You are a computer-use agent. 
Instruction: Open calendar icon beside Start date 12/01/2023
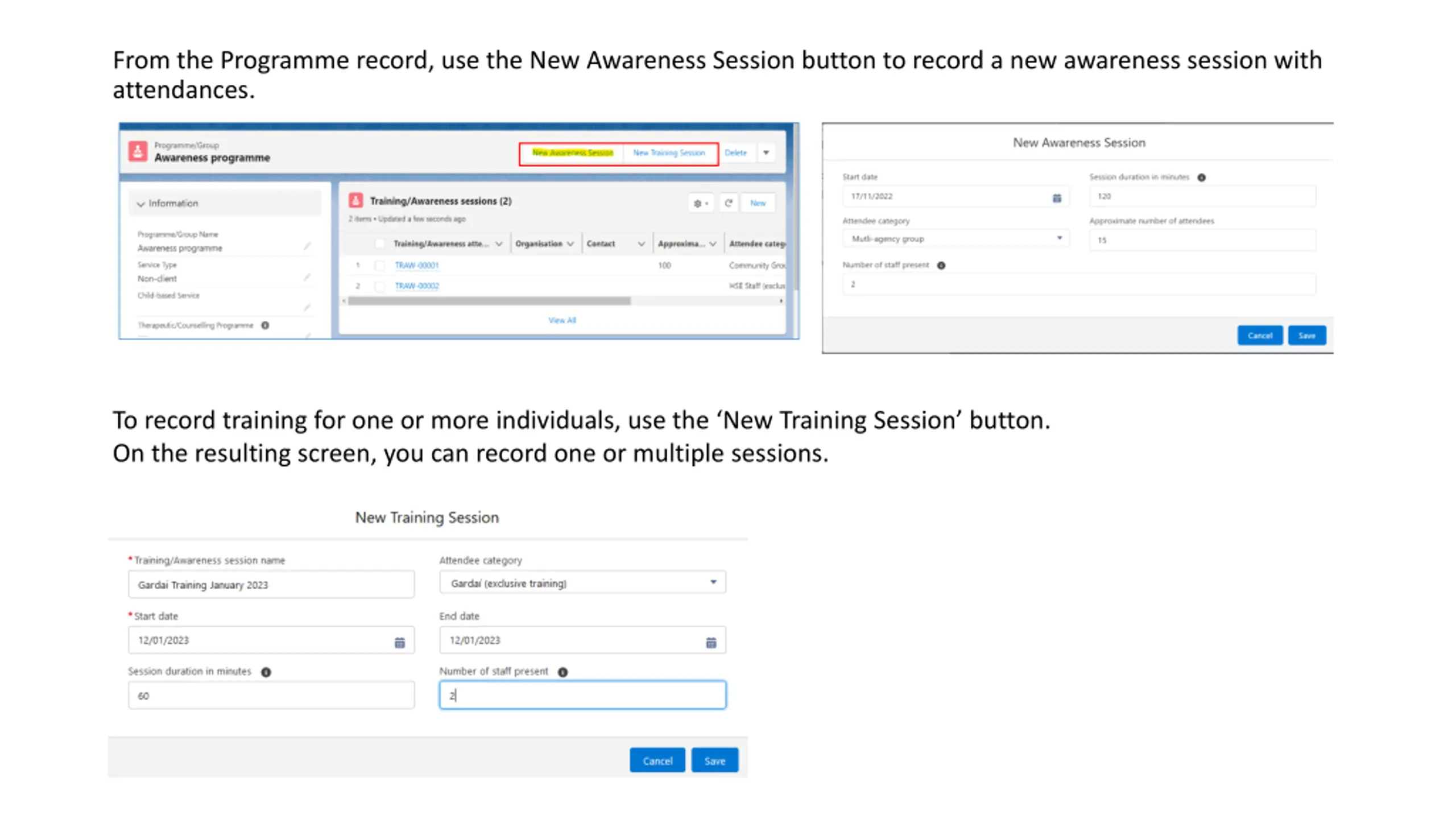pyautogui.click(x=399, y=642)
